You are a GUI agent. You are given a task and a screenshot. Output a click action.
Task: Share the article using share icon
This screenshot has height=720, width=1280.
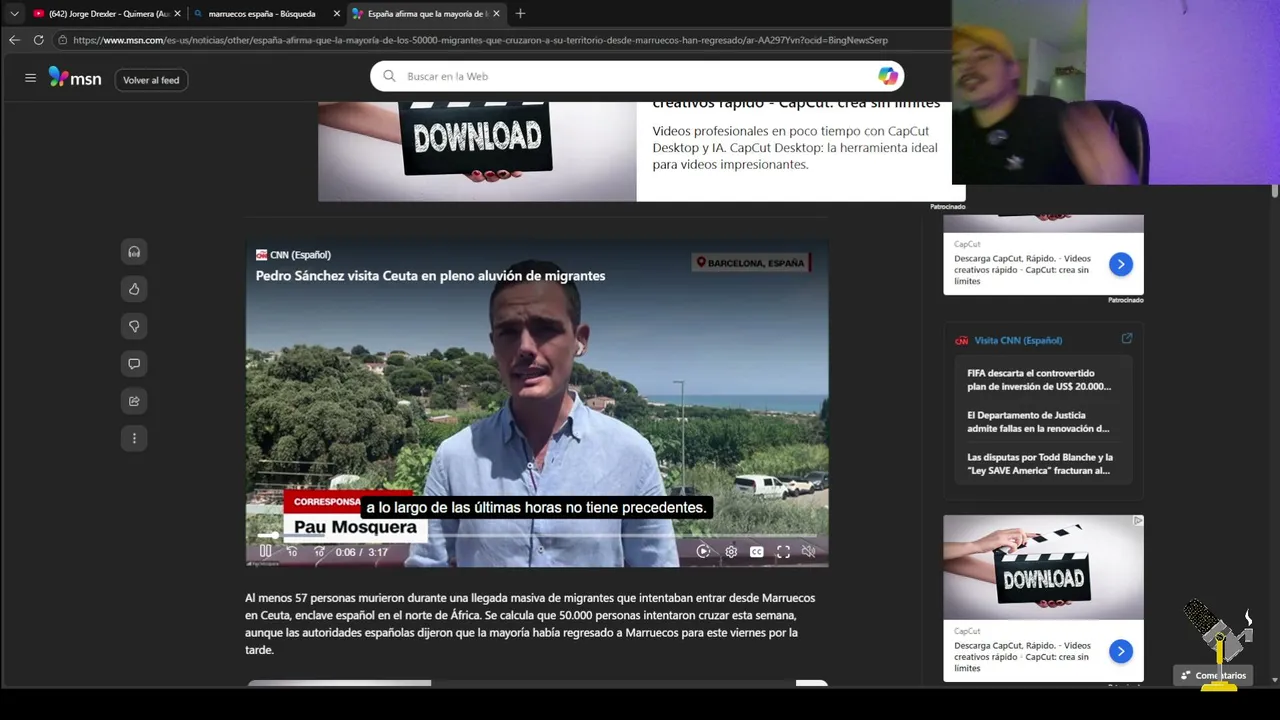point(134,401)
